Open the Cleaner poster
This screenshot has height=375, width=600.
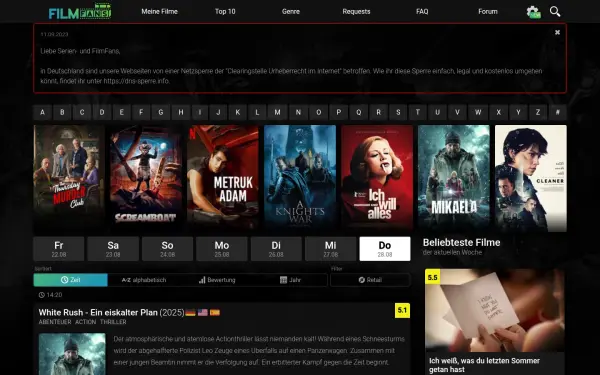[x=531, y=178]
